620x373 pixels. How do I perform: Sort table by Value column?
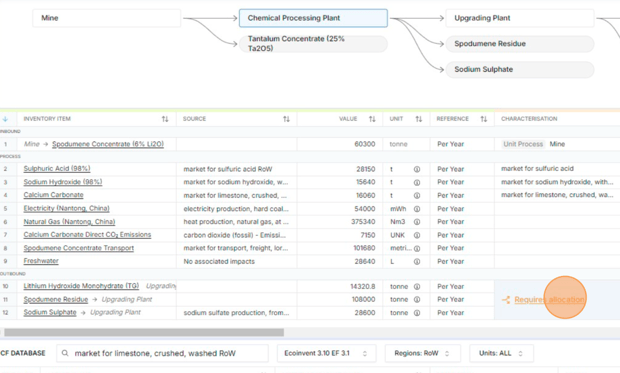click(x=372, y=119)
